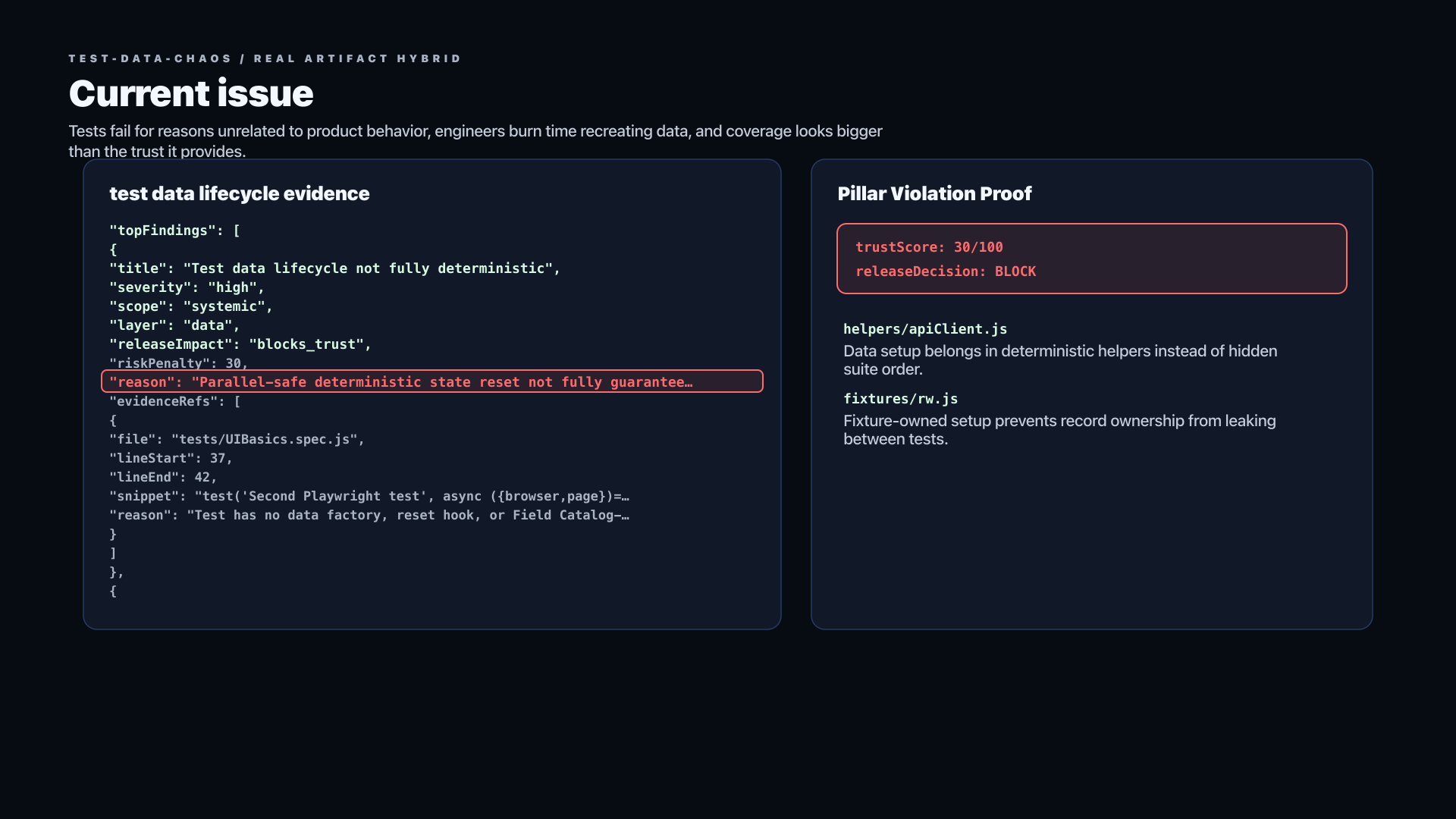Image resolution: width=1456 pixels, height=819 pixels.
Task: Select the "scope": "systemic" line
Action: (191, 306)
